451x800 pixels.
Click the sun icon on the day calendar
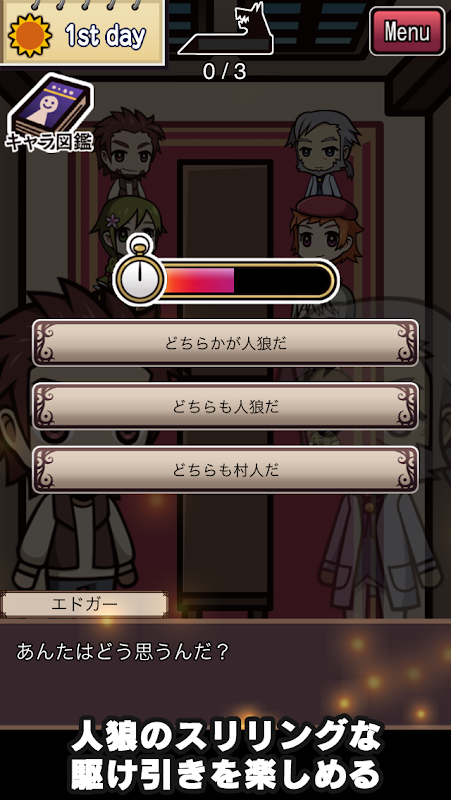point(30,35)
